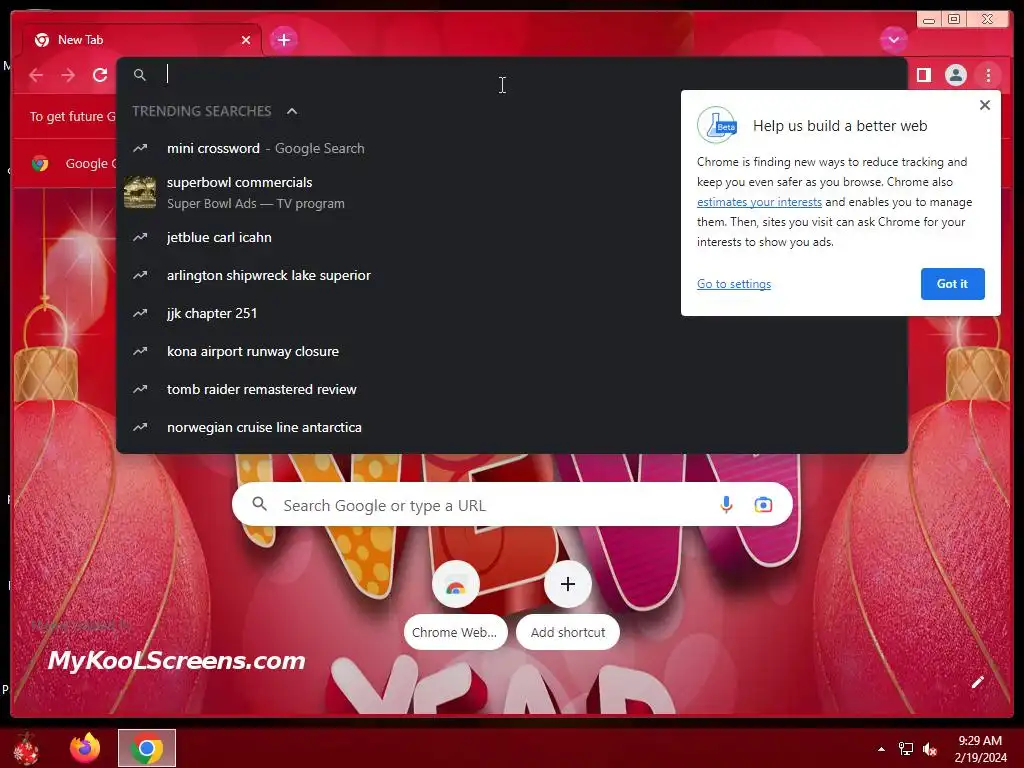The width and height of the screenshot is (1024, 768).
Task: Toggle the side panel icon
Action: coord(923,75)
